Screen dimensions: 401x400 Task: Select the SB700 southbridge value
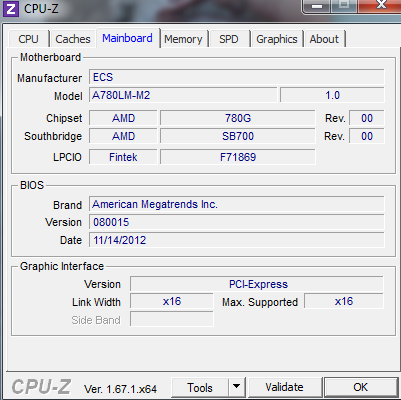238,136
